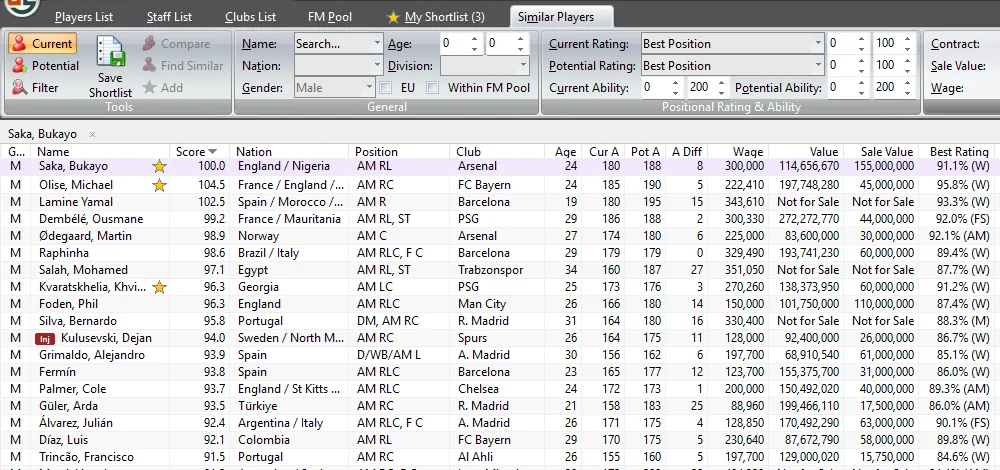Sort by the Wage column header
The height and width of the screenshot is (470, 1000).
click(738, 152)
